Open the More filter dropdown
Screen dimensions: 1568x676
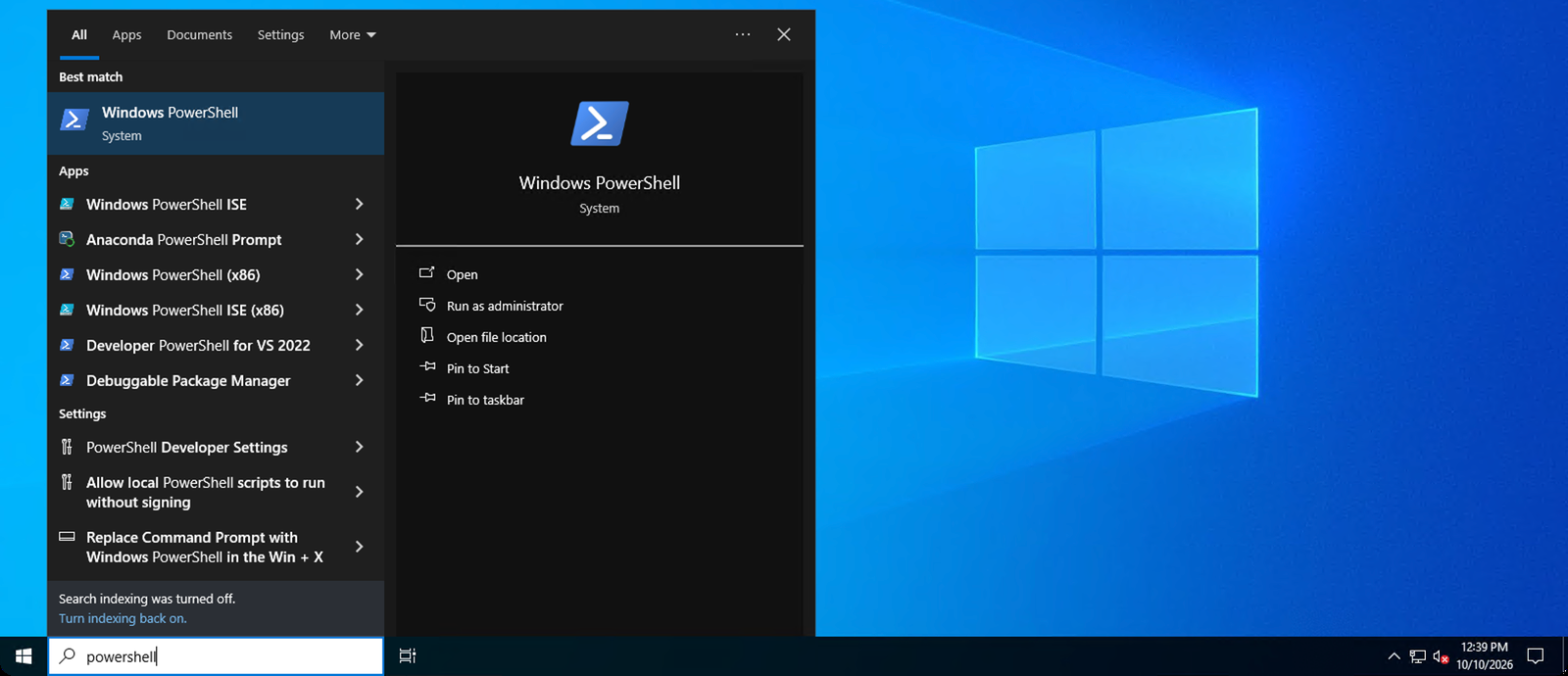(353, 34)
